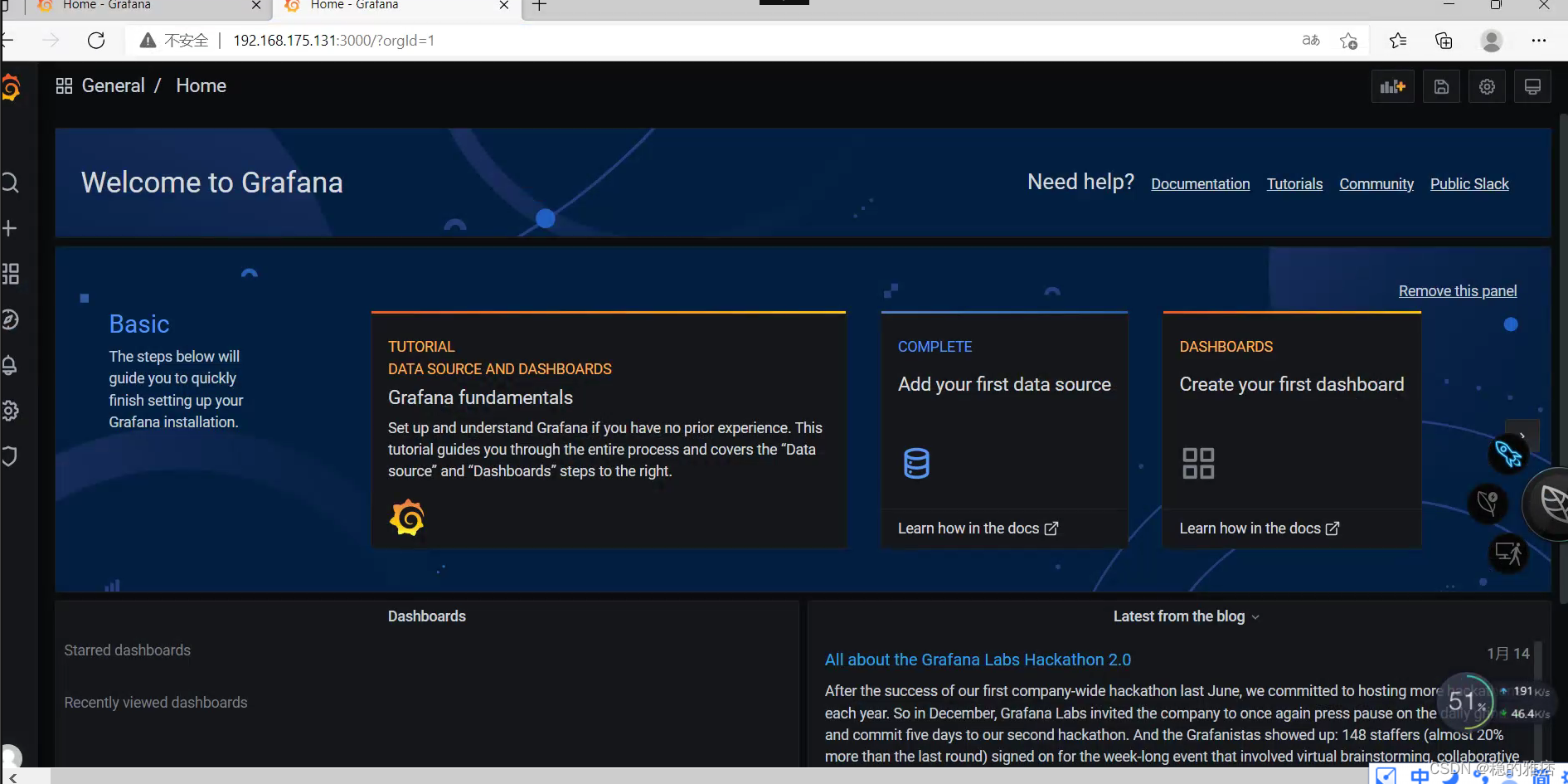This screenshot has width=1568, height=784.
Task: Reload the page with browser refresh icon
Action: pos(96,41)
